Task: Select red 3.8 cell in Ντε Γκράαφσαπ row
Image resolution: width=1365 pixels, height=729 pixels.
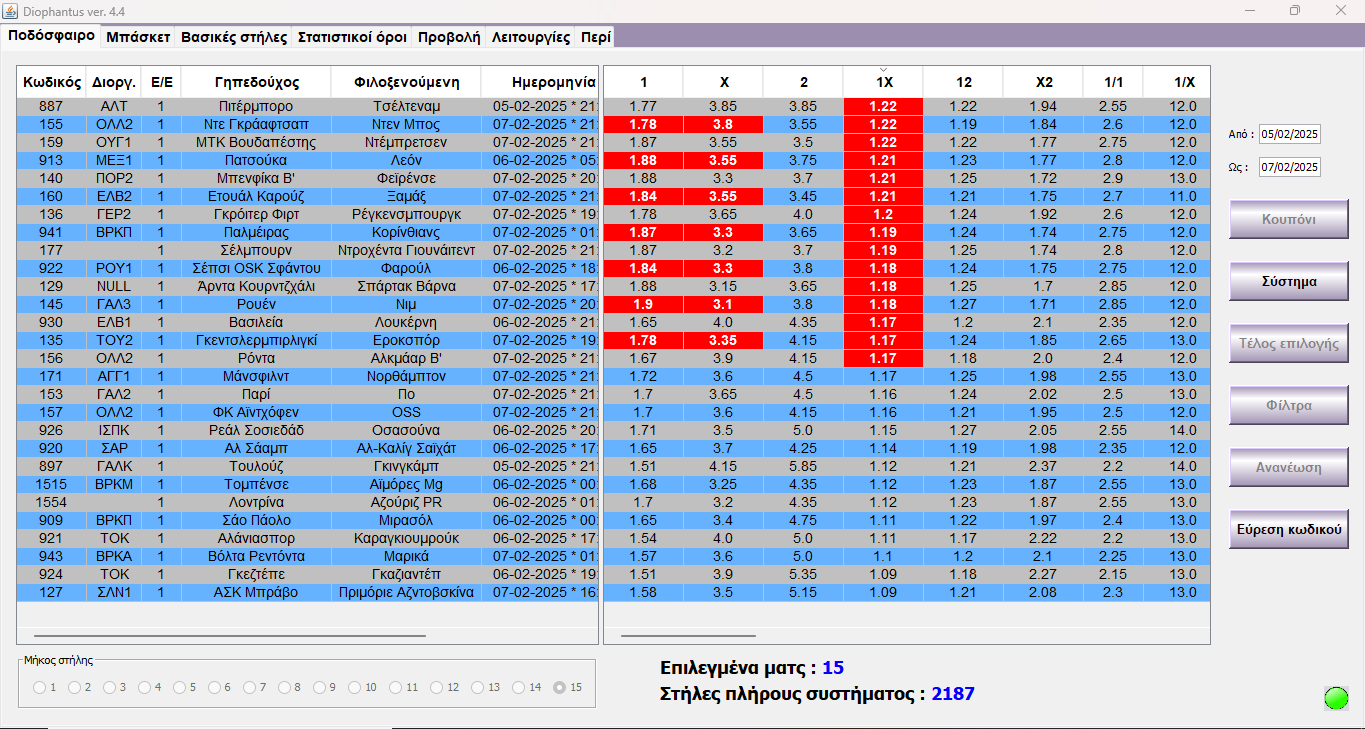Action: (x=723, y=124)
